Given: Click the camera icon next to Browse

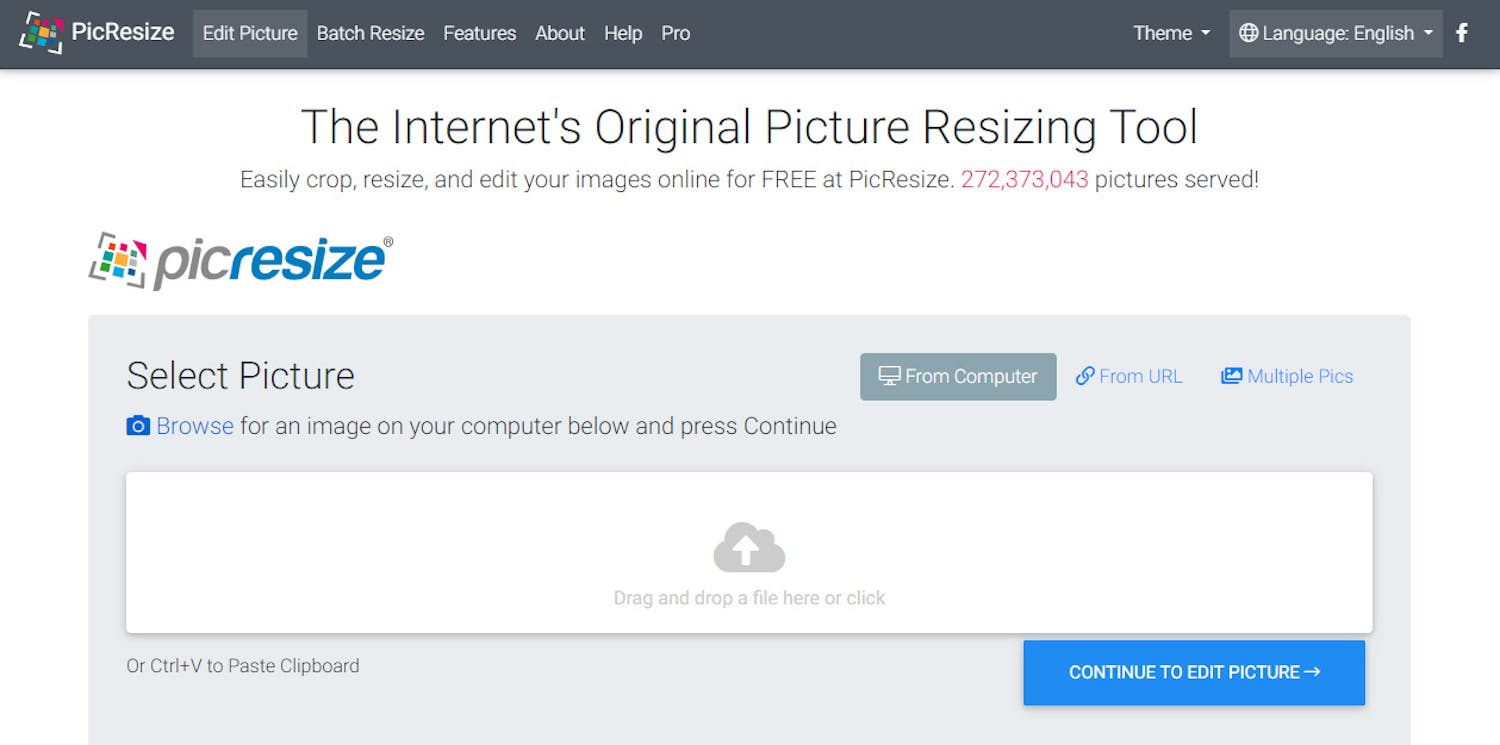Looking at the screenshot, I should click(138, 425).
